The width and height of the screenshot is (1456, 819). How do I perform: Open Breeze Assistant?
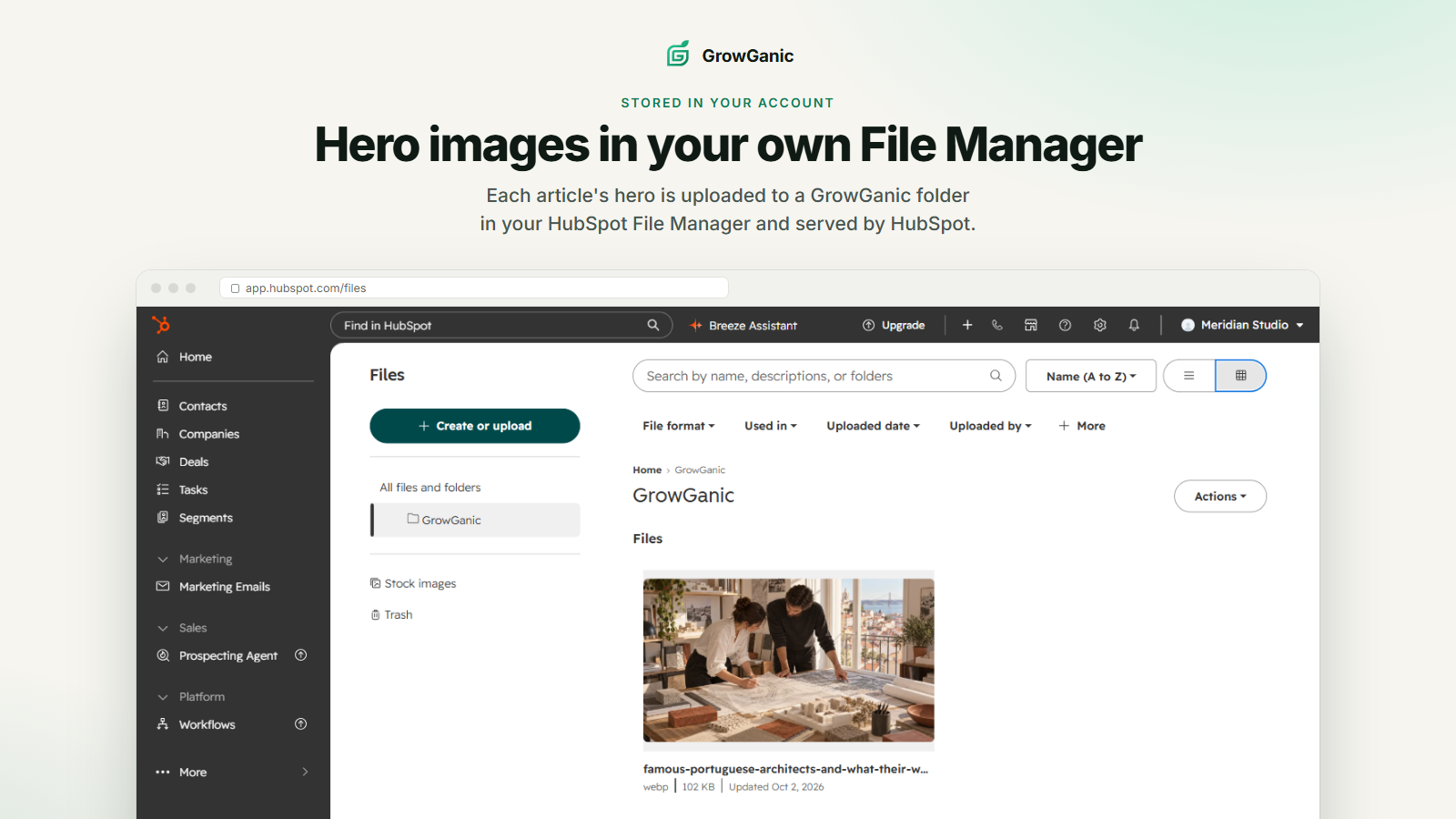(x=743, y=326)
